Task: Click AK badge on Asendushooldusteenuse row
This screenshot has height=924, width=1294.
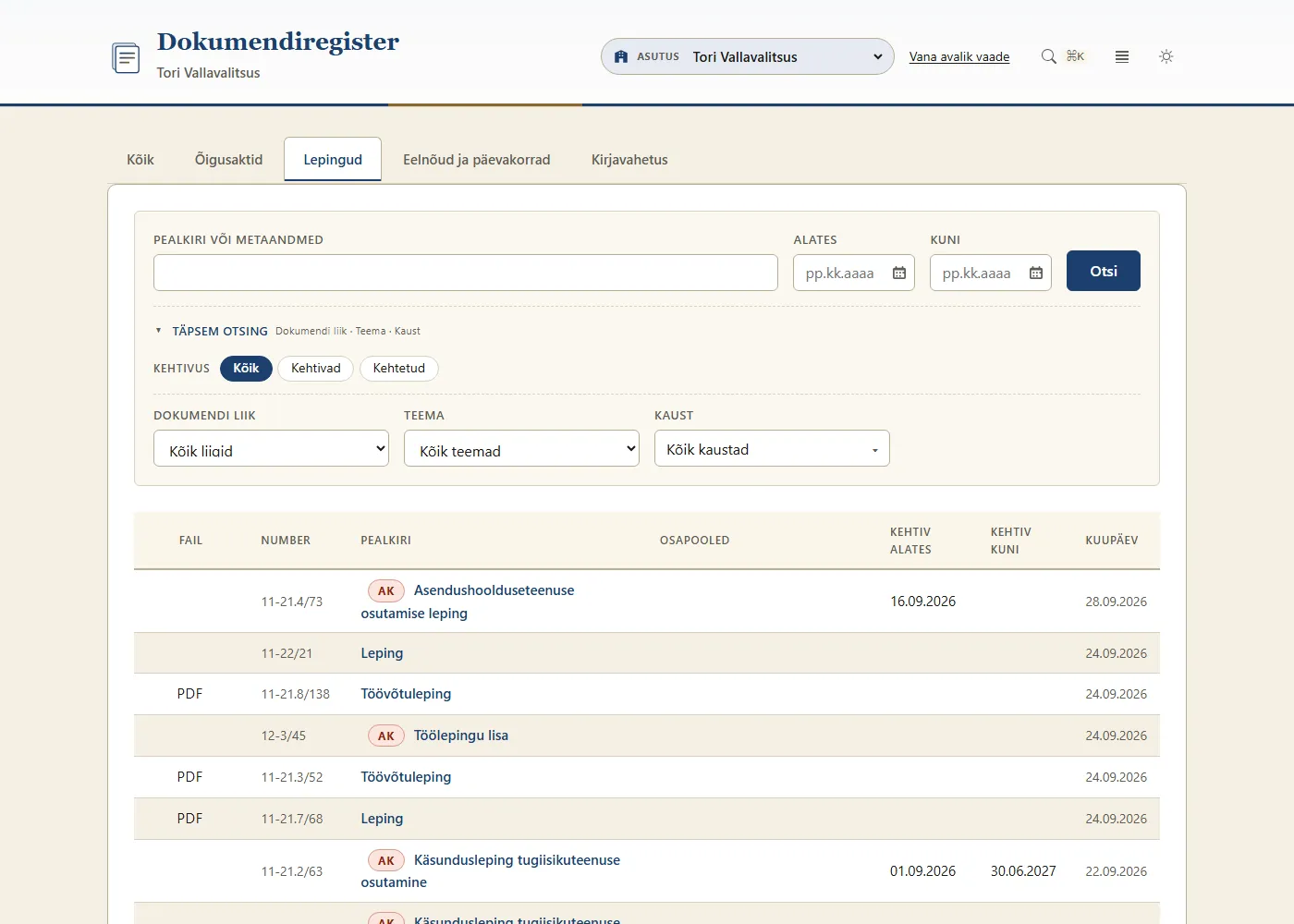Action: (386, 590)
